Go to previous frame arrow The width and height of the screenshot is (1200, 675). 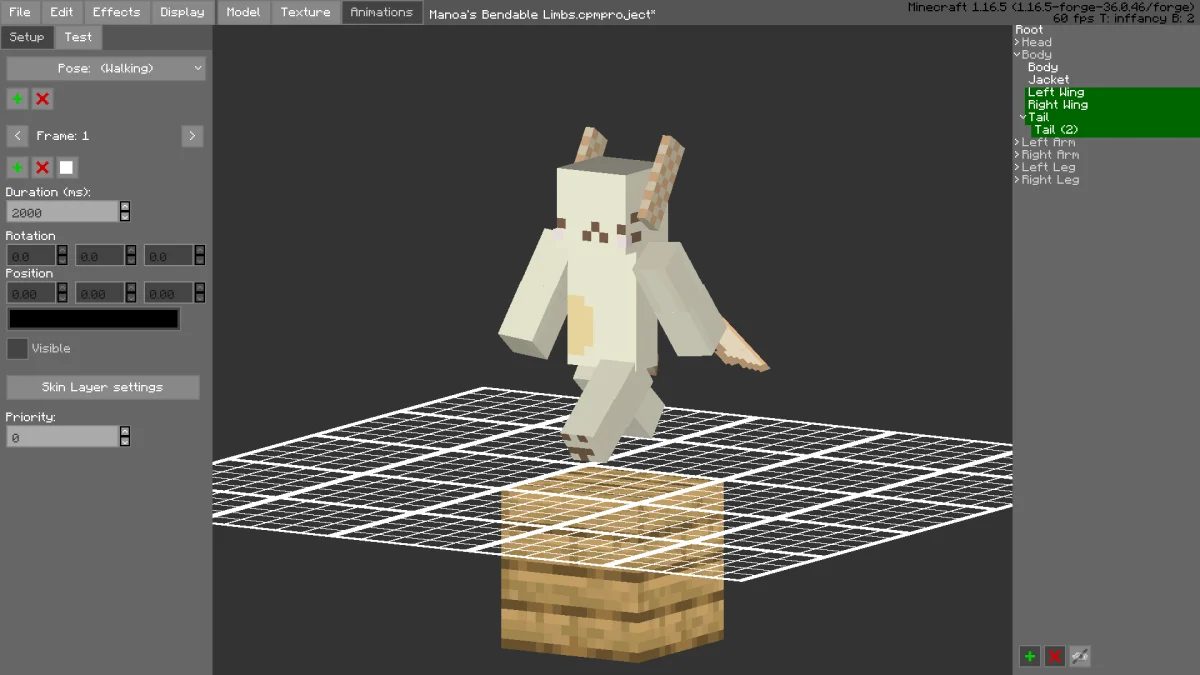click(x=17, y=136)
